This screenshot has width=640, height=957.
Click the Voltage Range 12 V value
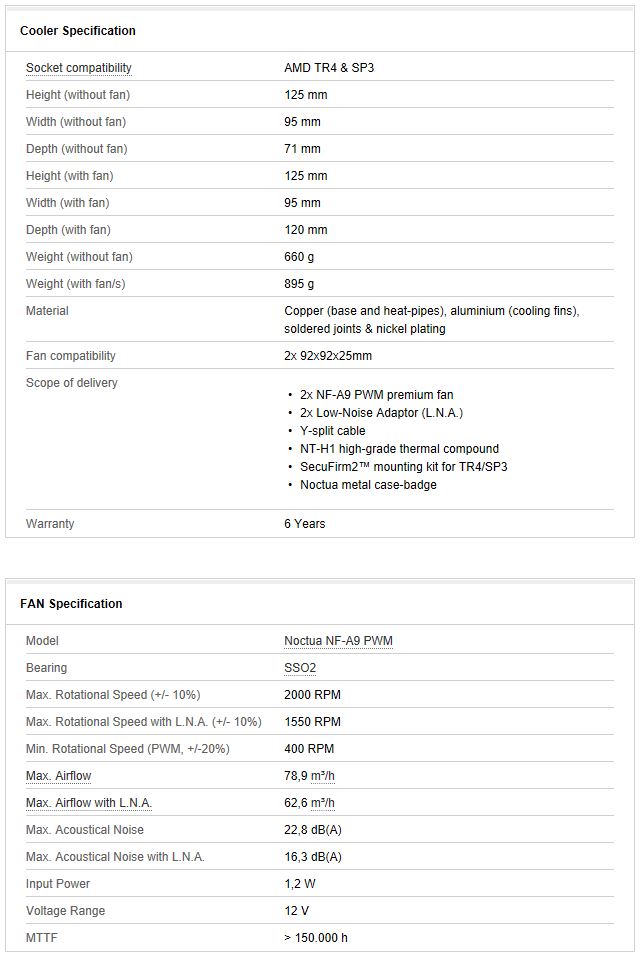[x=298, y=911]
